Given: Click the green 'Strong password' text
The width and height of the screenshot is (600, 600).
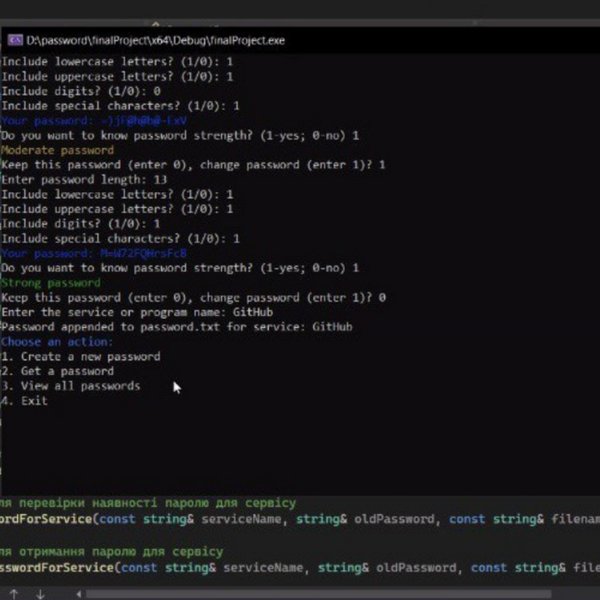Looking at the screenshot, I should (51, 283).
